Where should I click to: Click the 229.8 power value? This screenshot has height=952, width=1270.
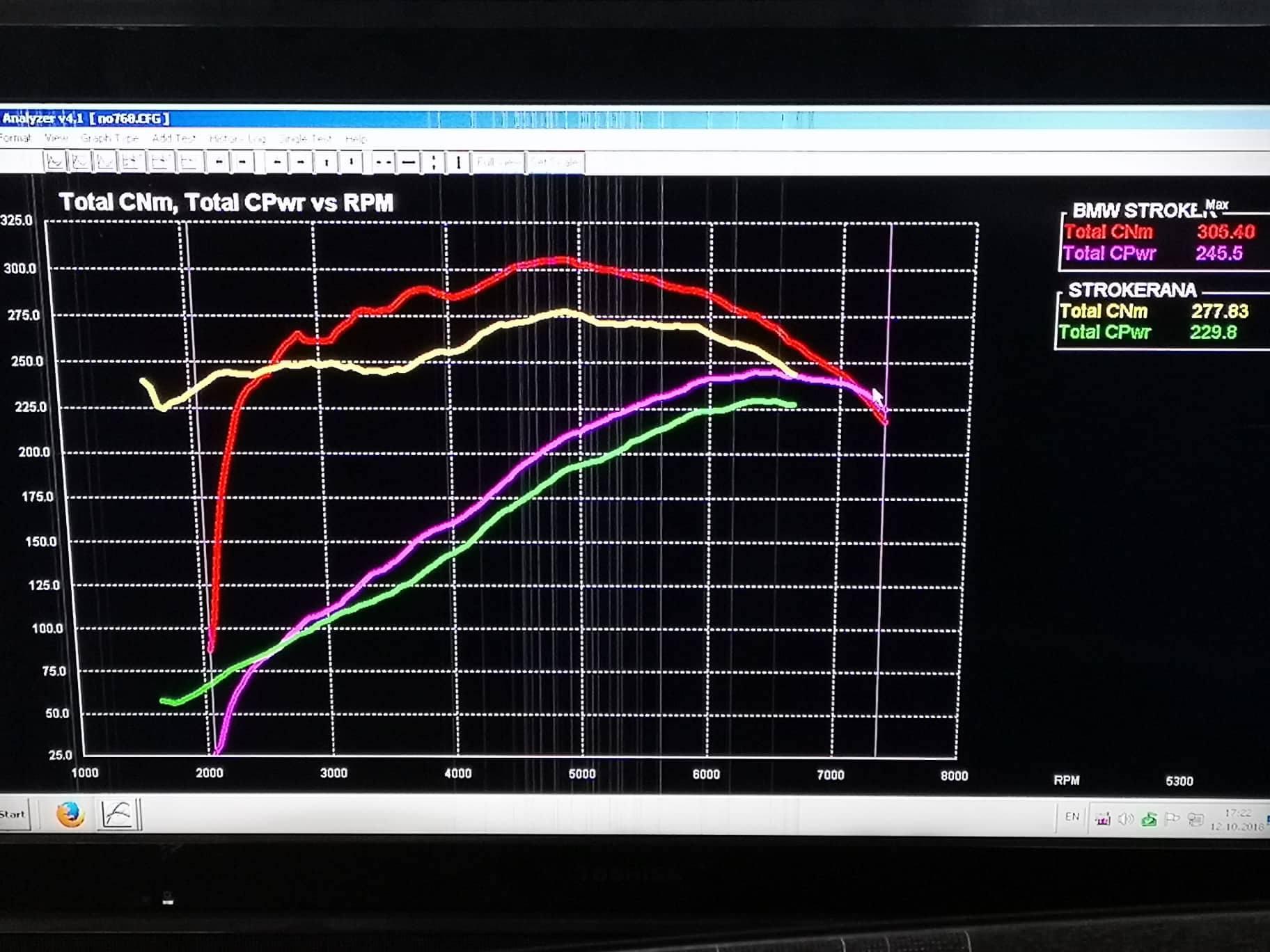coord(1213,332)
